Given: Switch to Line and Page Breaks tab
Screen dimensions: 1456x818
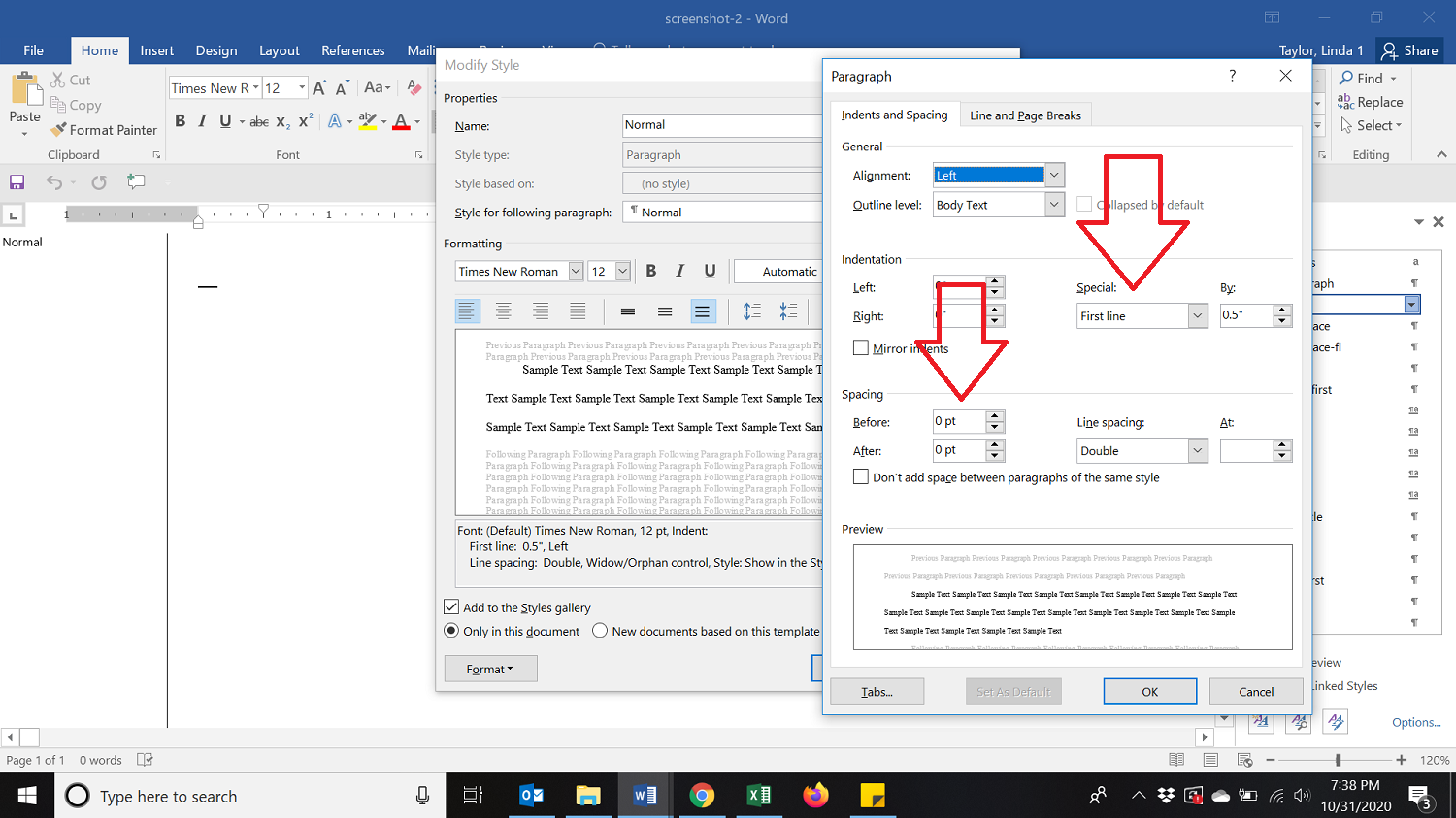Looking at the screenshot, I should pyautogui.click(x=1025, y=115).
